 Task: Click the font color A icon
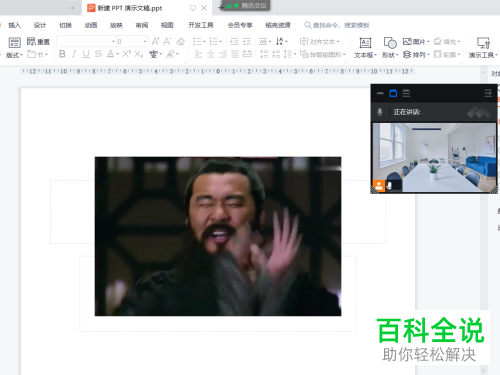[x=110, y=54]
